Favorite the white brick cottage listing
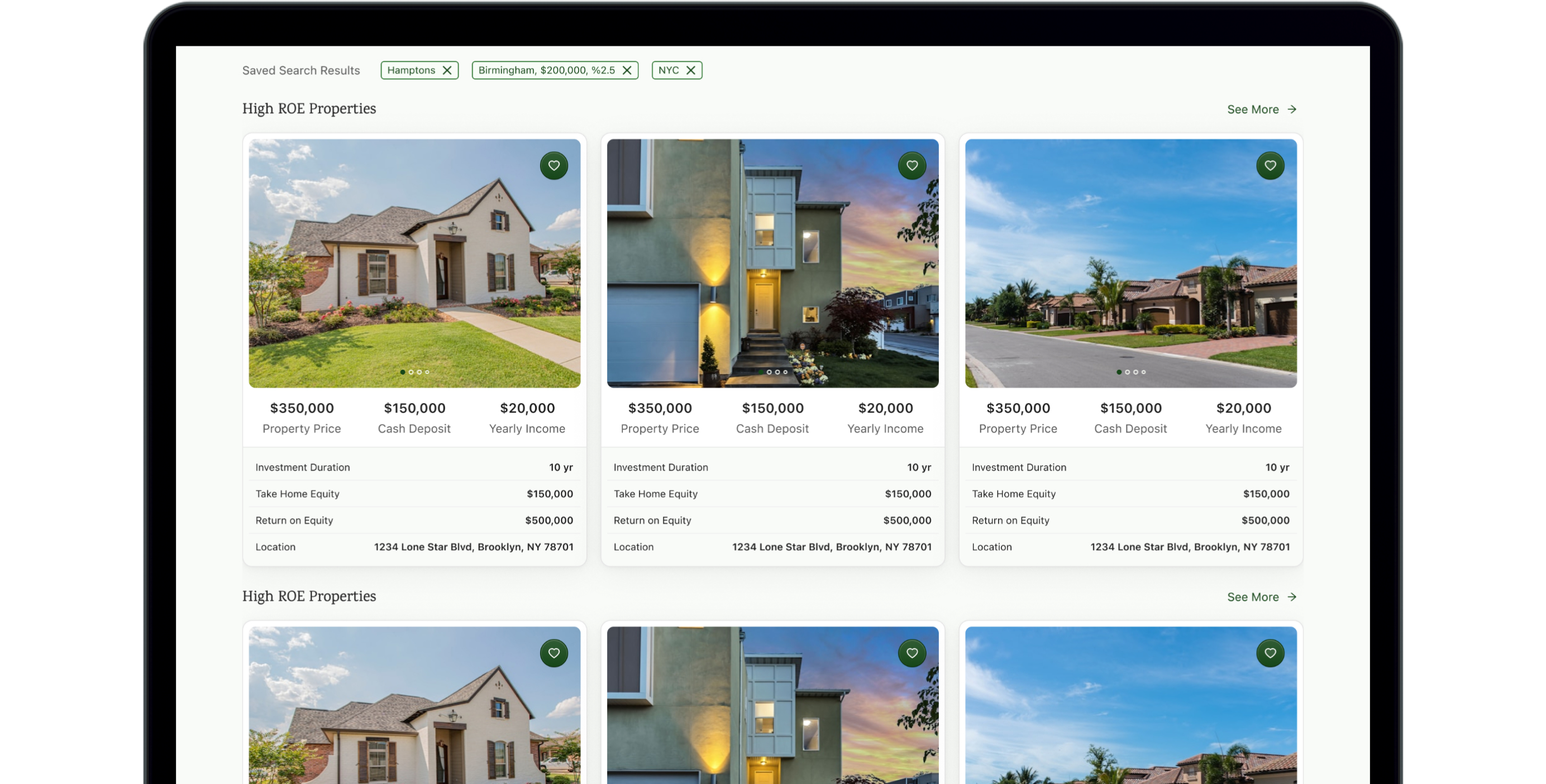 point(553,165)
